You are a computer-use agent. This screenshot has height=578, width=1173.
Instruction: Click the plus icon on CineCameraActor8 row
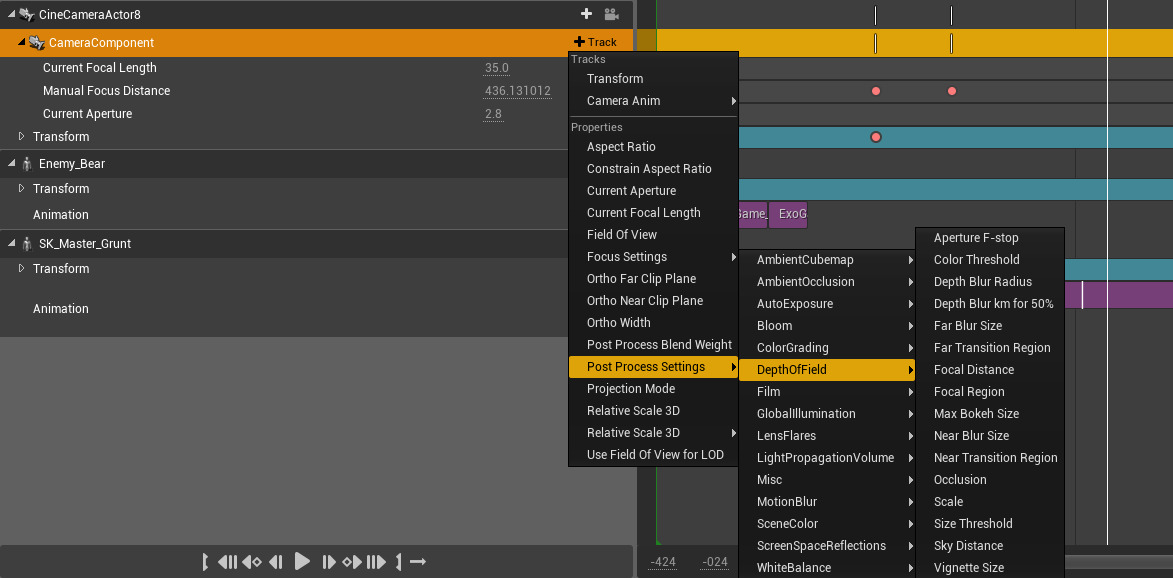pyautogui.click(x=586, y=14)
